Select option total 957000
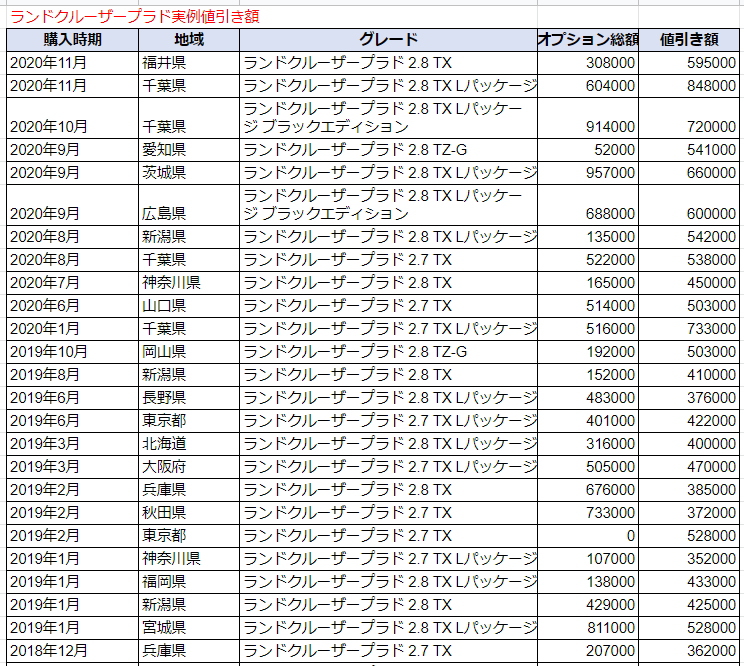This screenshot has width=744, height=666. point(588,173)
